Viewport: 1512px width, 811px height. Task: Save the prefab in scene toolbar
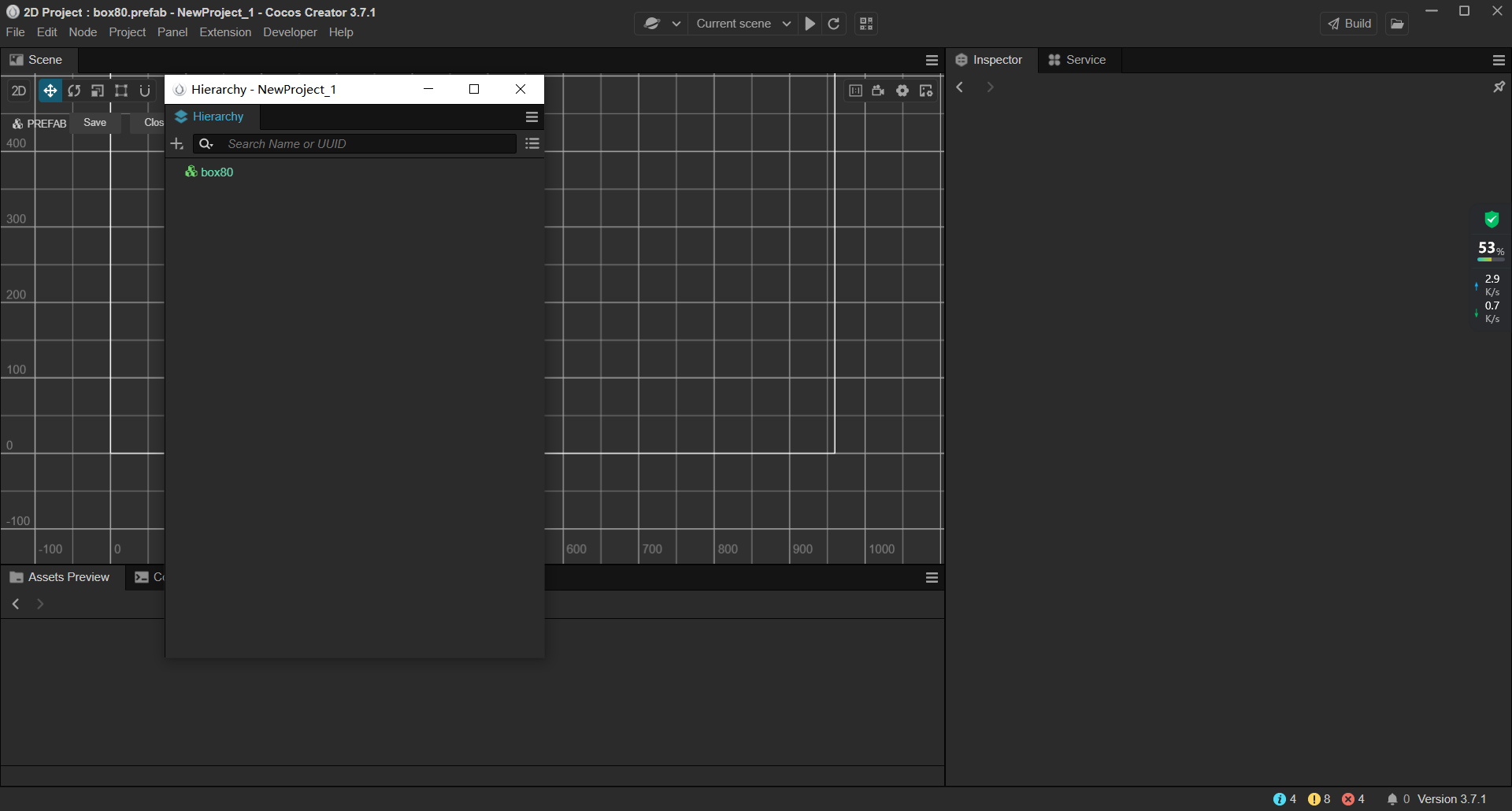point(95,123)
